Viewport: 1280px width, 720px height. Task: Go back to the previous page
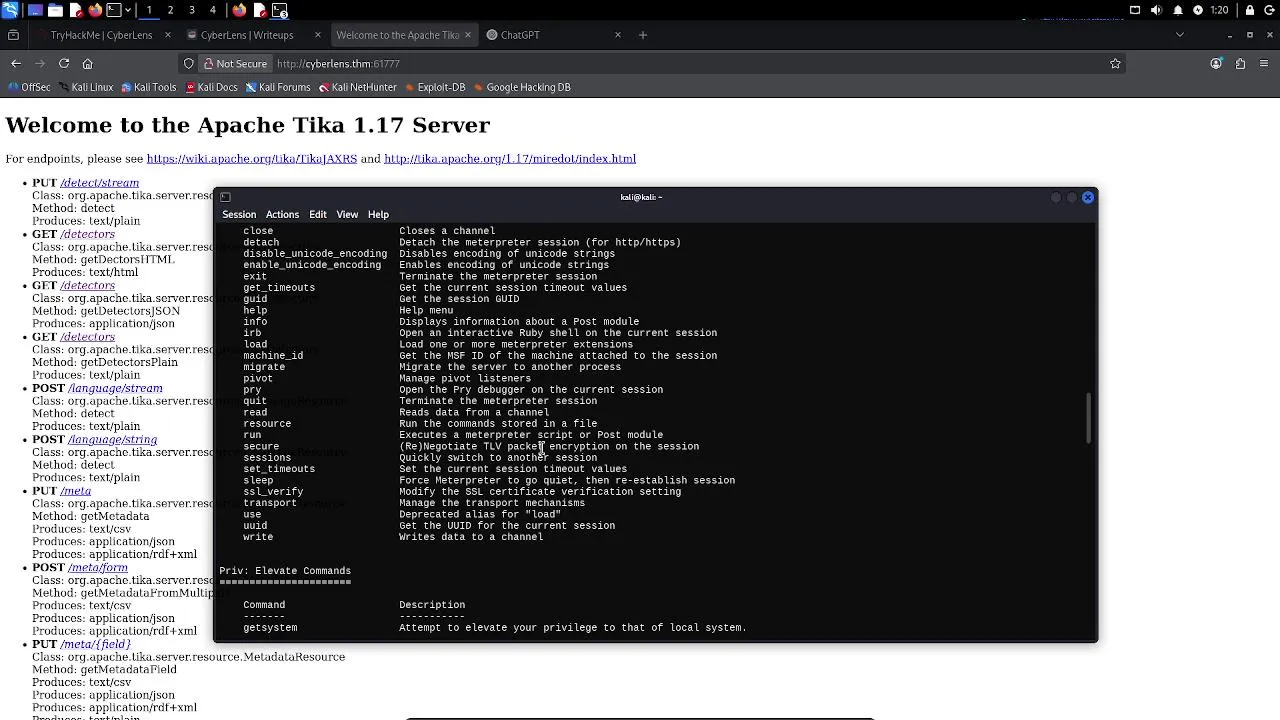(x=16, y=63)
